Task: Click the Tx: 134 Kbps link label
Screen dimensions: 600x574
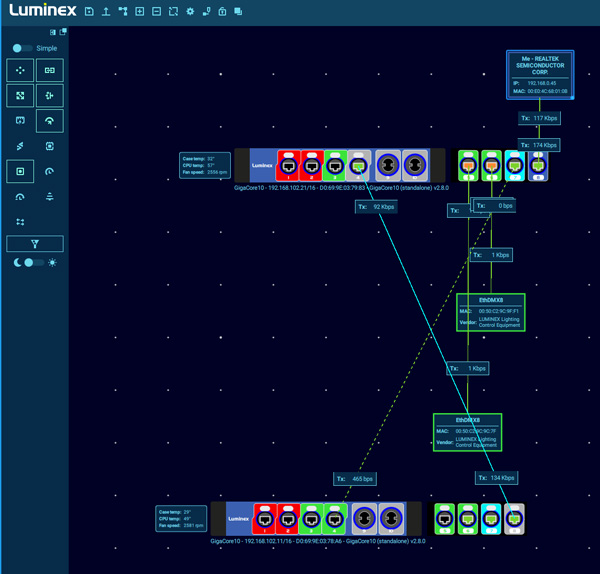Action: (x=497, y=478)
